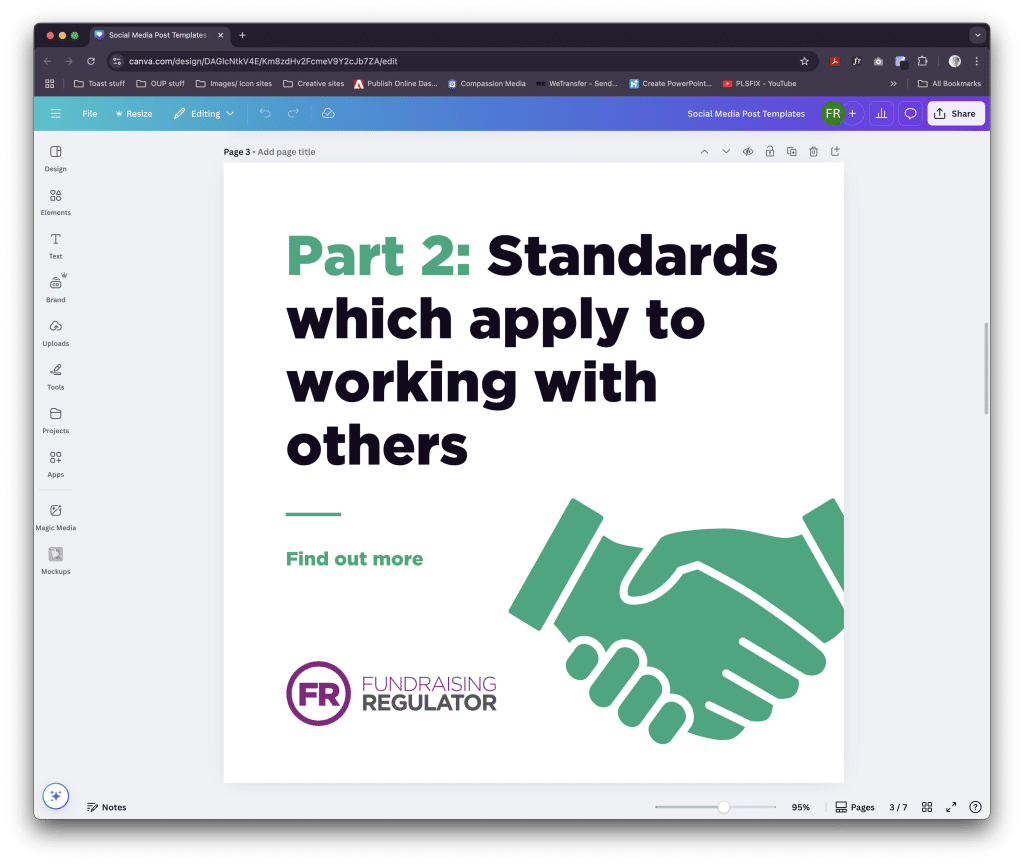Click the Share button
The width and height of the screenshot is (1024, 864).
956,113
